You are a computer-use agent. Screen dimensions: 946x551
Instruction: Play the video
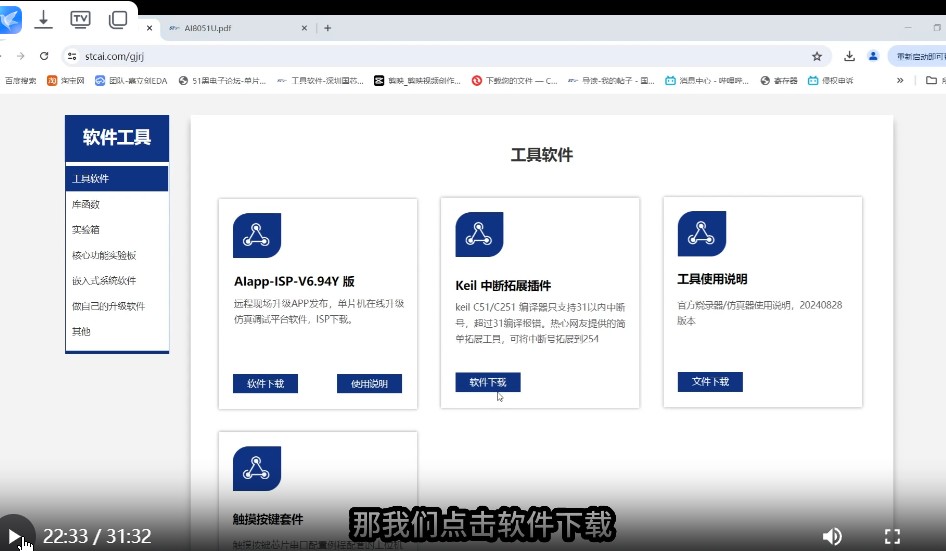click(x=14, y=536)
